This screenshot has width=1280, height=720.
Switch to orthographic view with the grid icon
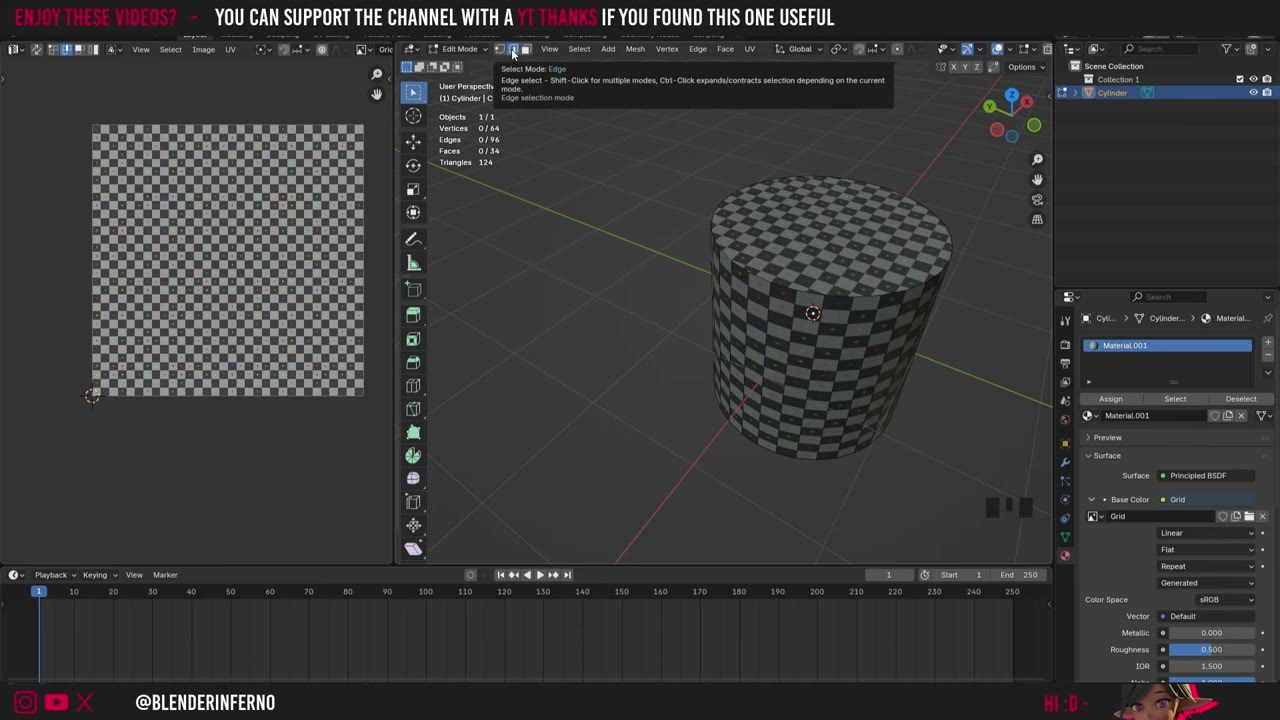1037,220
